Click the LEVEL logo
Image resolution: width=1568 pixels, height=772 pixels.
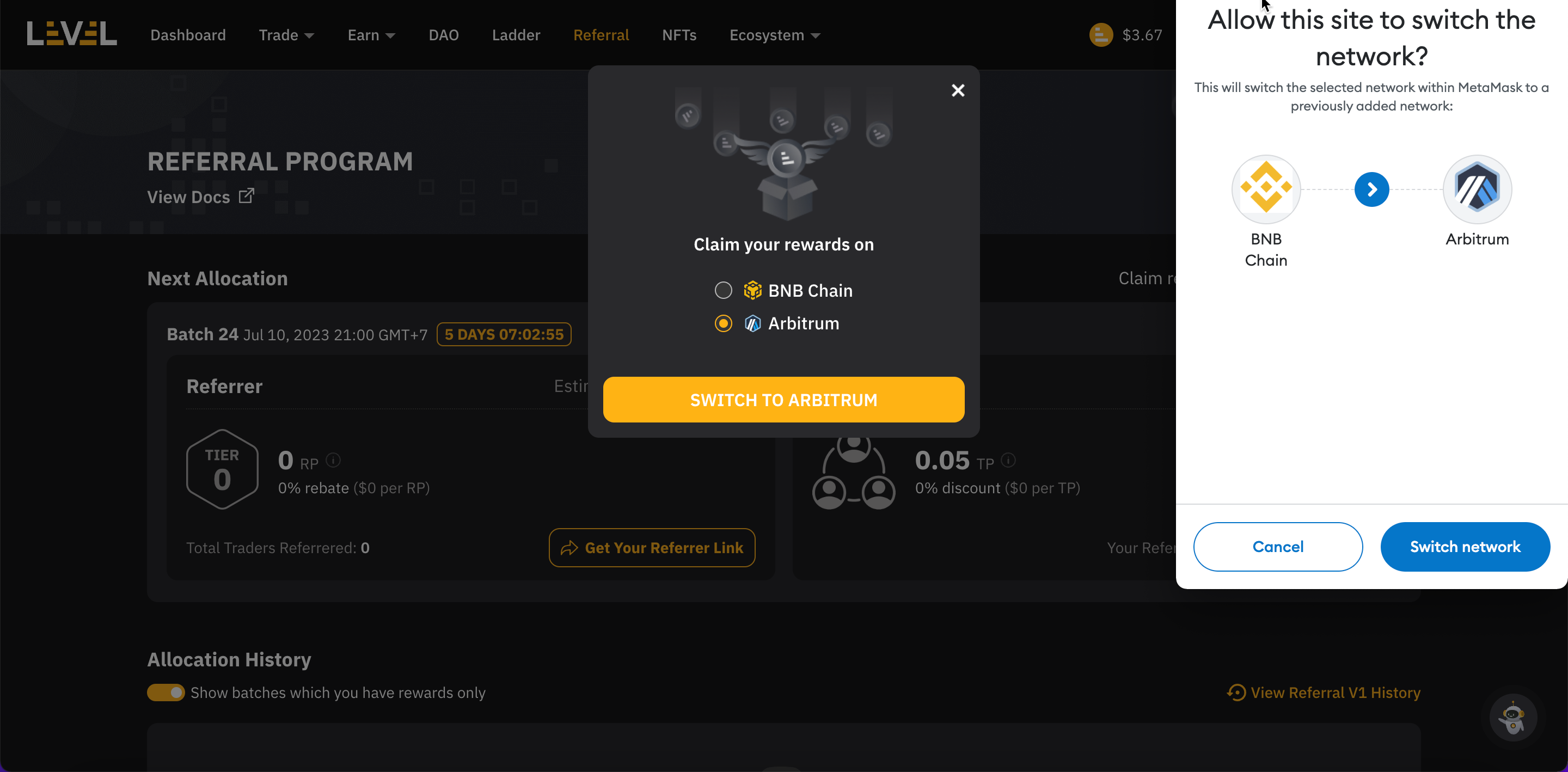click(71, 34)
